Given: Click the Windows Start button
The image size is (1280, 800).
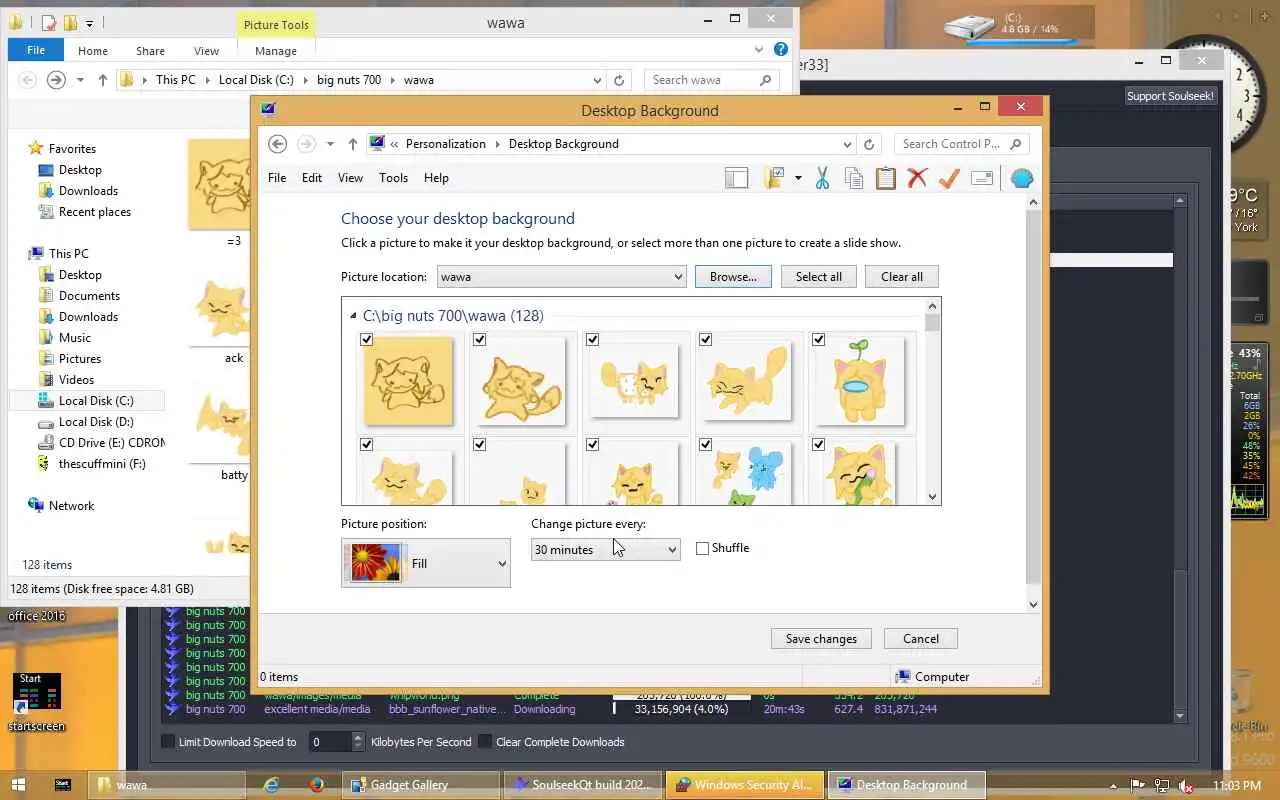Looking at the screenshot, I should pyautogui.click(x=20, y=785).
